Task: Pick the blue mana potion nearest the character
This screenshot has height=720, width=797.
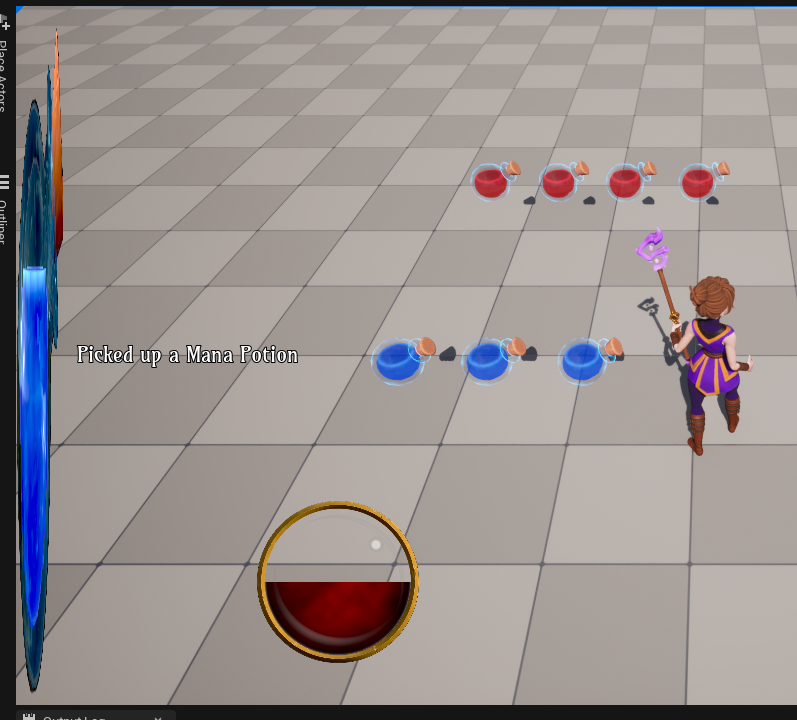Action: click(x=590, y=360)
